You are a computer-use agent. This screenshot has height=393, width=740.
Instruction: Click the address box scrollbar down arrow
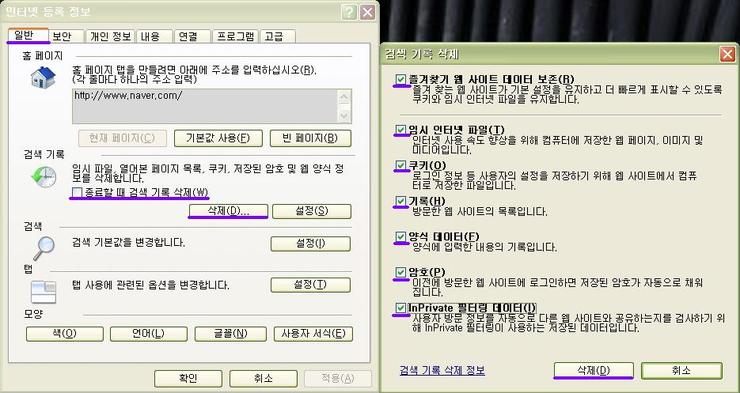(345, 116)
